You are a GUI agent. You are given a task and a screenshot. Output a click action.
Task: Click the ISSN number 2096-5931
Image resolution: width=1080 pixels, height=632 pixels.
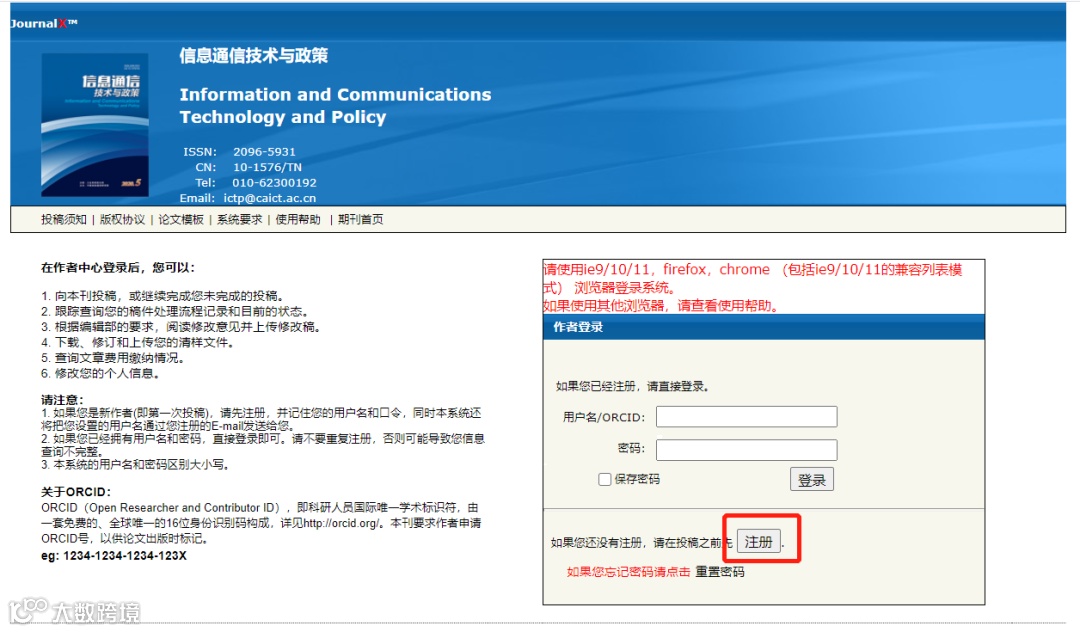point(264,151)
